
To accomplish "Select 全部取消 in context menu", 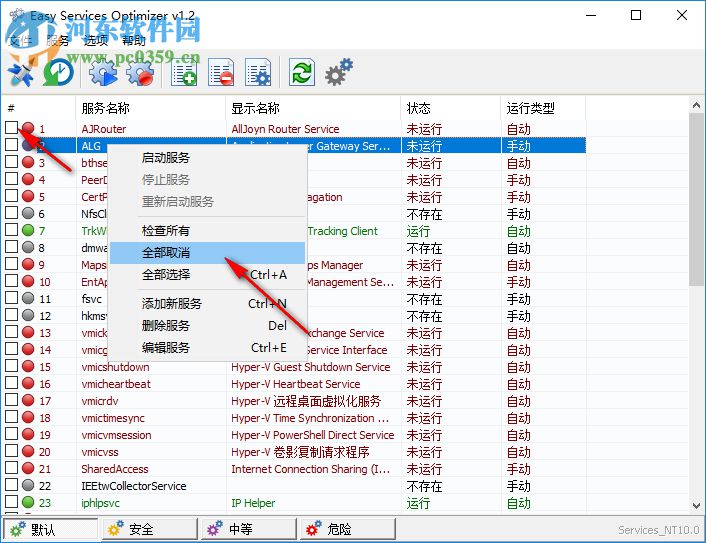I will pos(208,253).
